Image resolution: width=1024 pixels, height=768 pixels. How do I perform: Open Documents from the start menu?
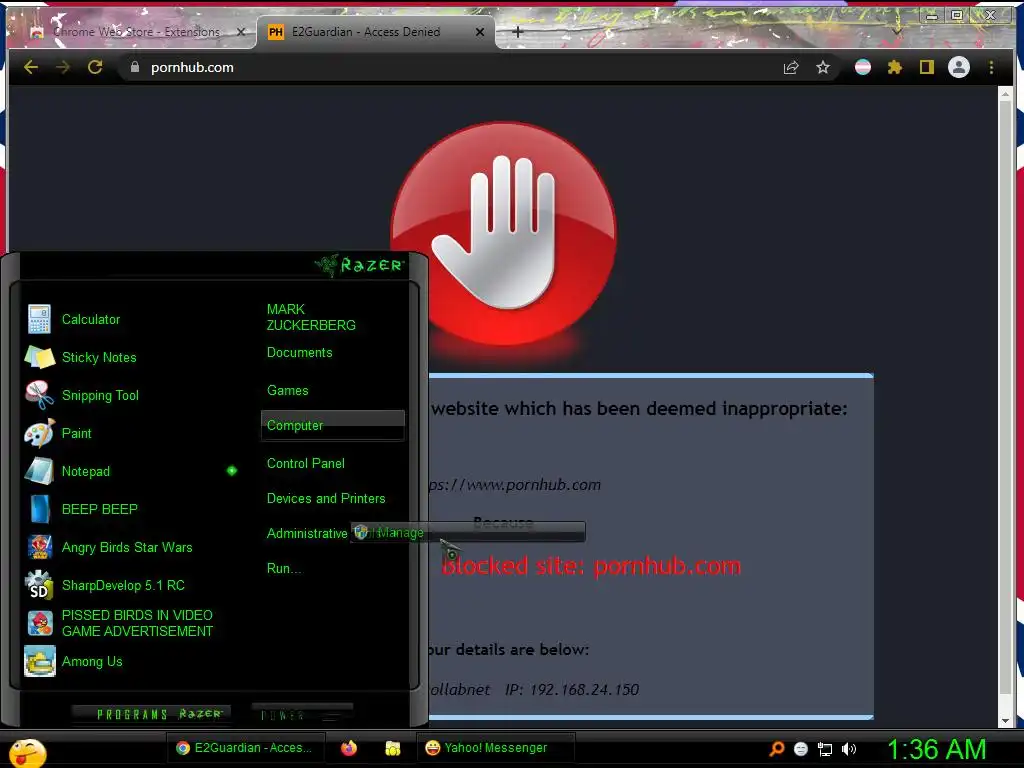tap(300, 353)
